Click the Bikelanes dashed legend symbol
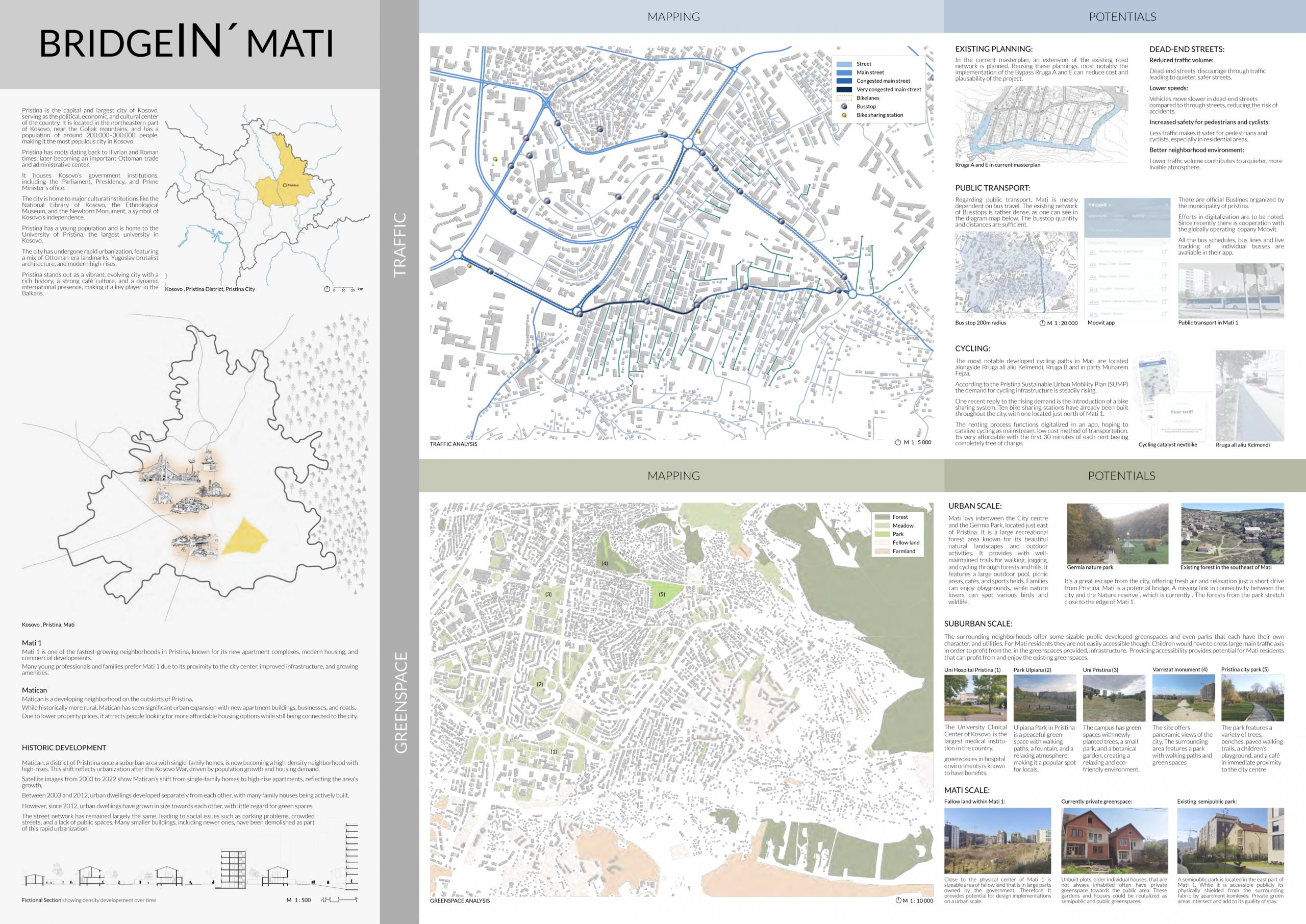This screenshot has width=1306, height=924. click(x=844, y=98)
